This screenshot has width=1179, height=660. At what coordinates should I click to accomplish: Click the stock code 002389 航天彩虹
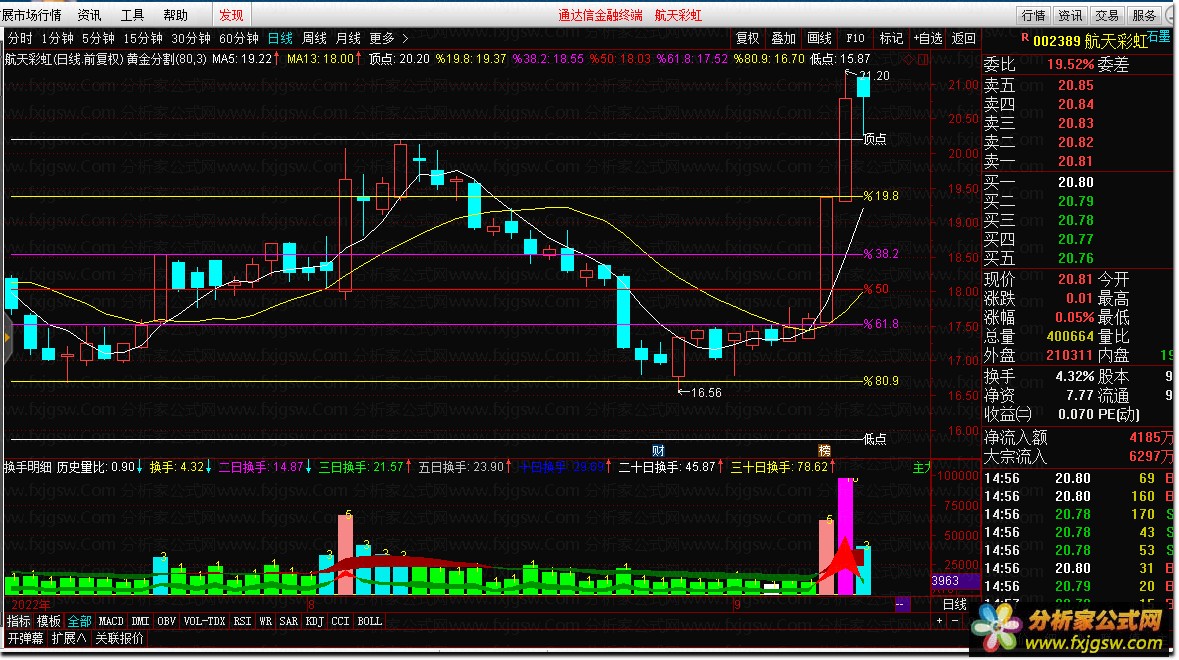[1090, 41]
